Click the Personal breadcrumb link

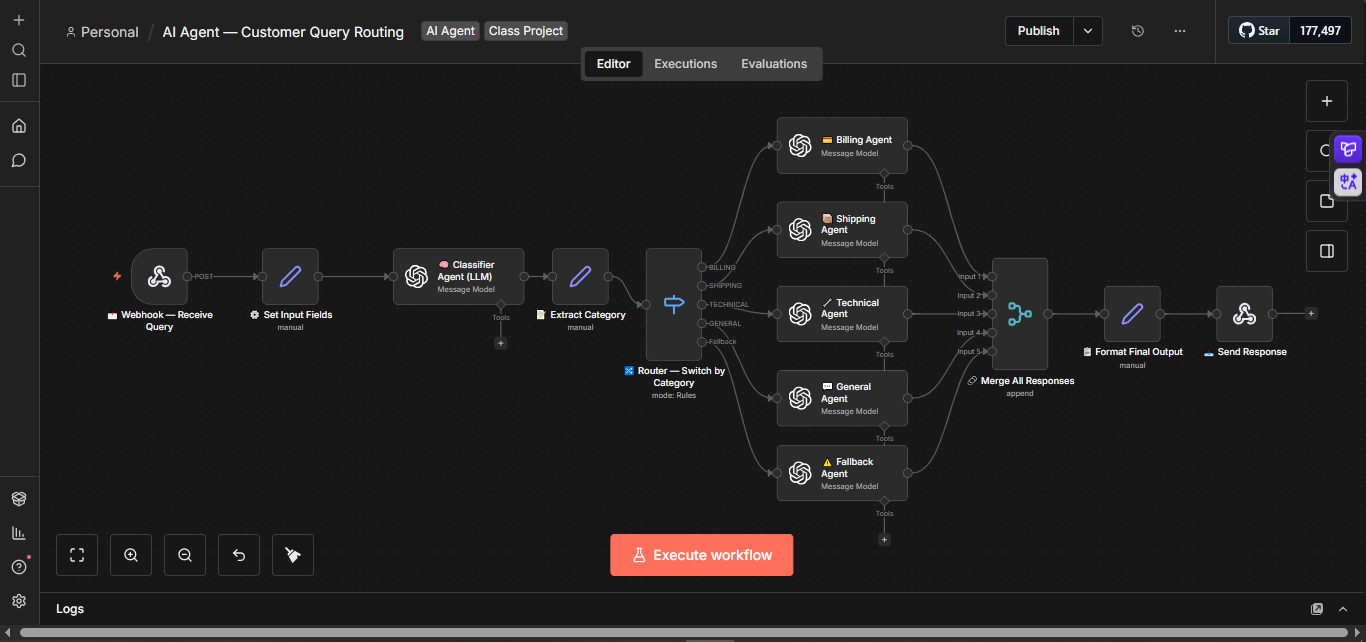(102, 32)
